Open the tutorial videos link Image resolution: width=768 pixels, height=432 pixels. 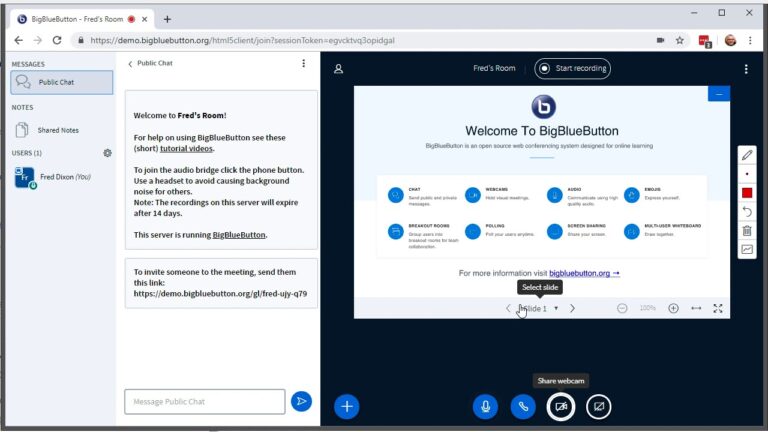(186, 148)
